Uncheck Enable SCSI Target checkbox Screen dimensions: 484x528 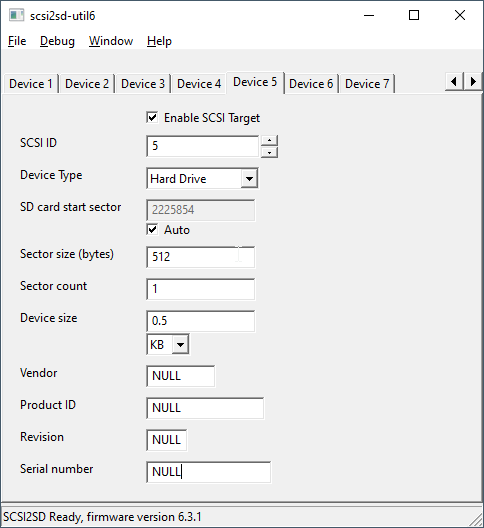pos(152,118)
